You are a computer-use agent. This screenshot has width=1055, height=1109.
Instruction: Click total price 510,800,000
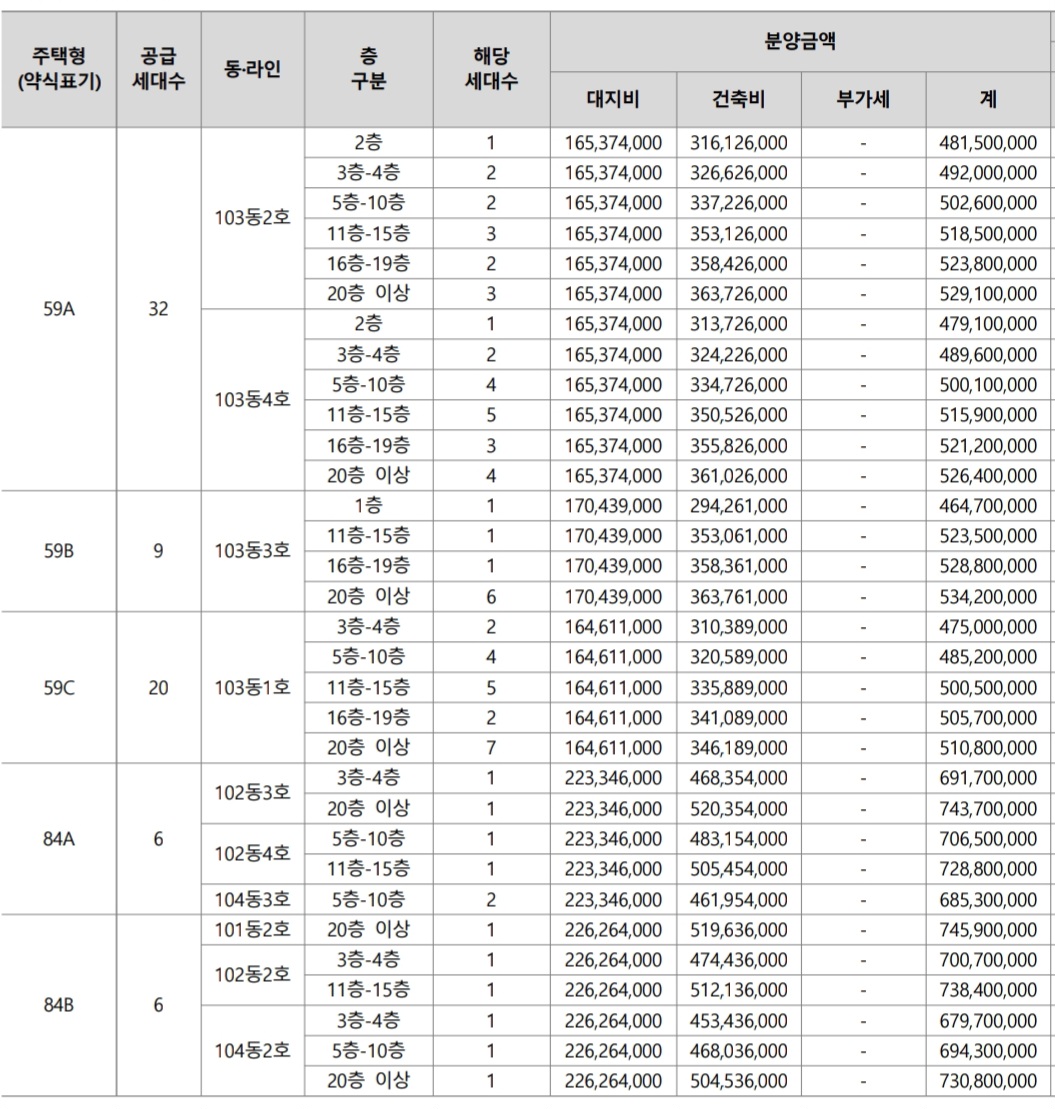click(x=989, y=748)
